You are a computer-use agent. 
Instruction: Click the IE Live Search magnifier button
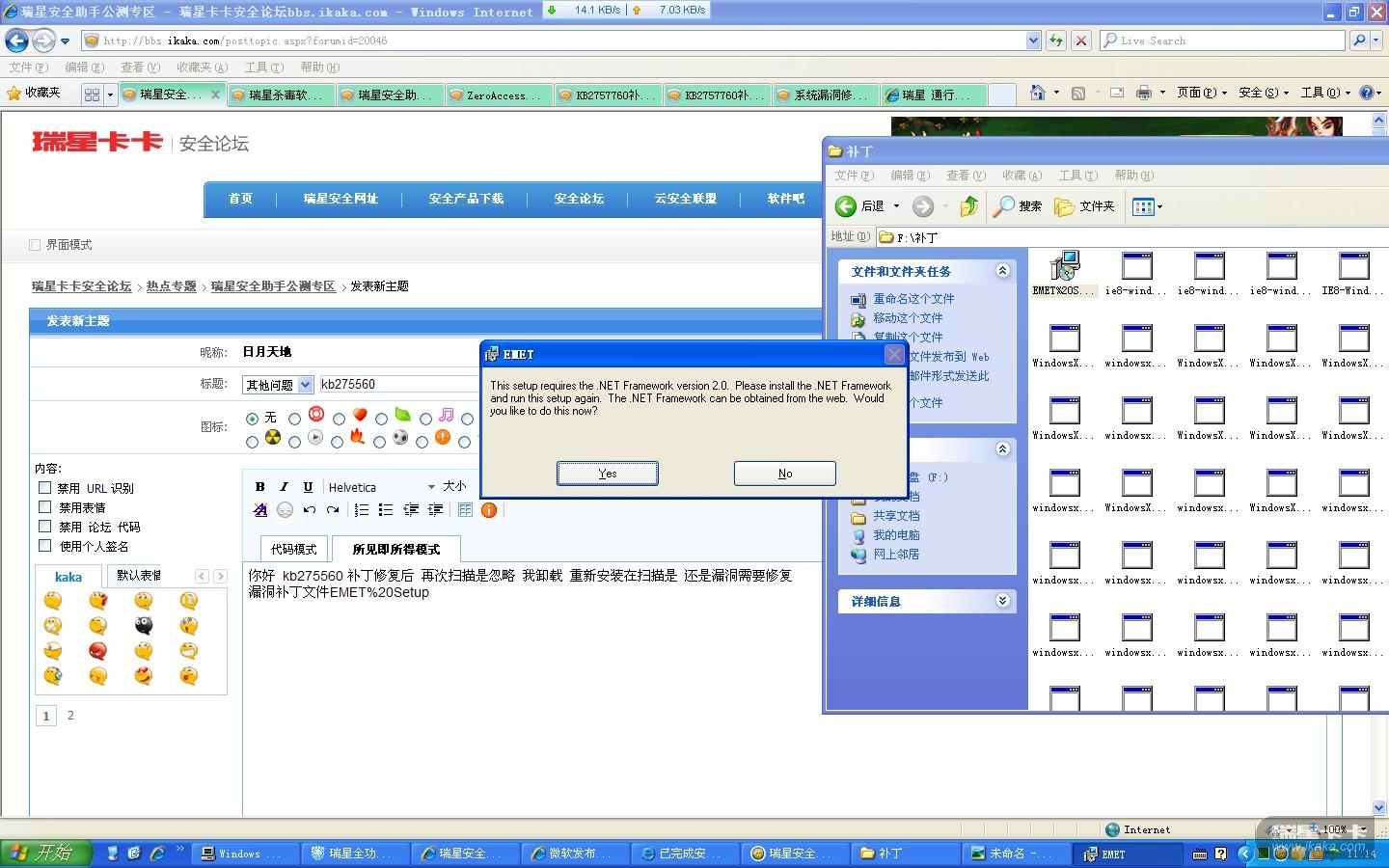pos(1359,41)
